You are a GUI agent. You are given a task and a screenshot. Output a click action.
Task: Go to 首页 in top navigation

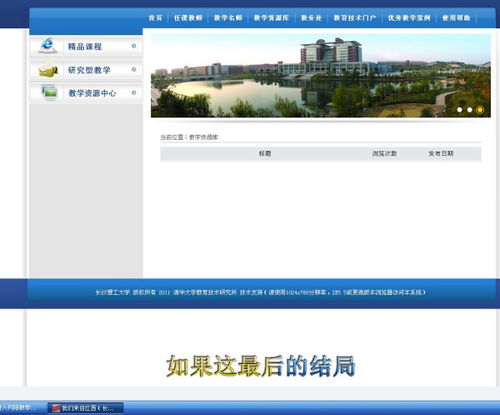coord(155,18)
